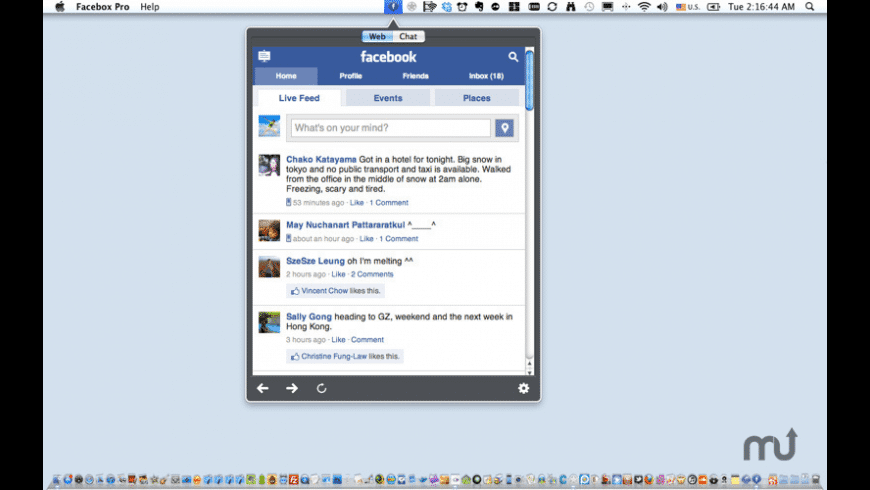Reload the page with refresh icon
Viewport: 870px width, 490px height.
coord(321,388)
